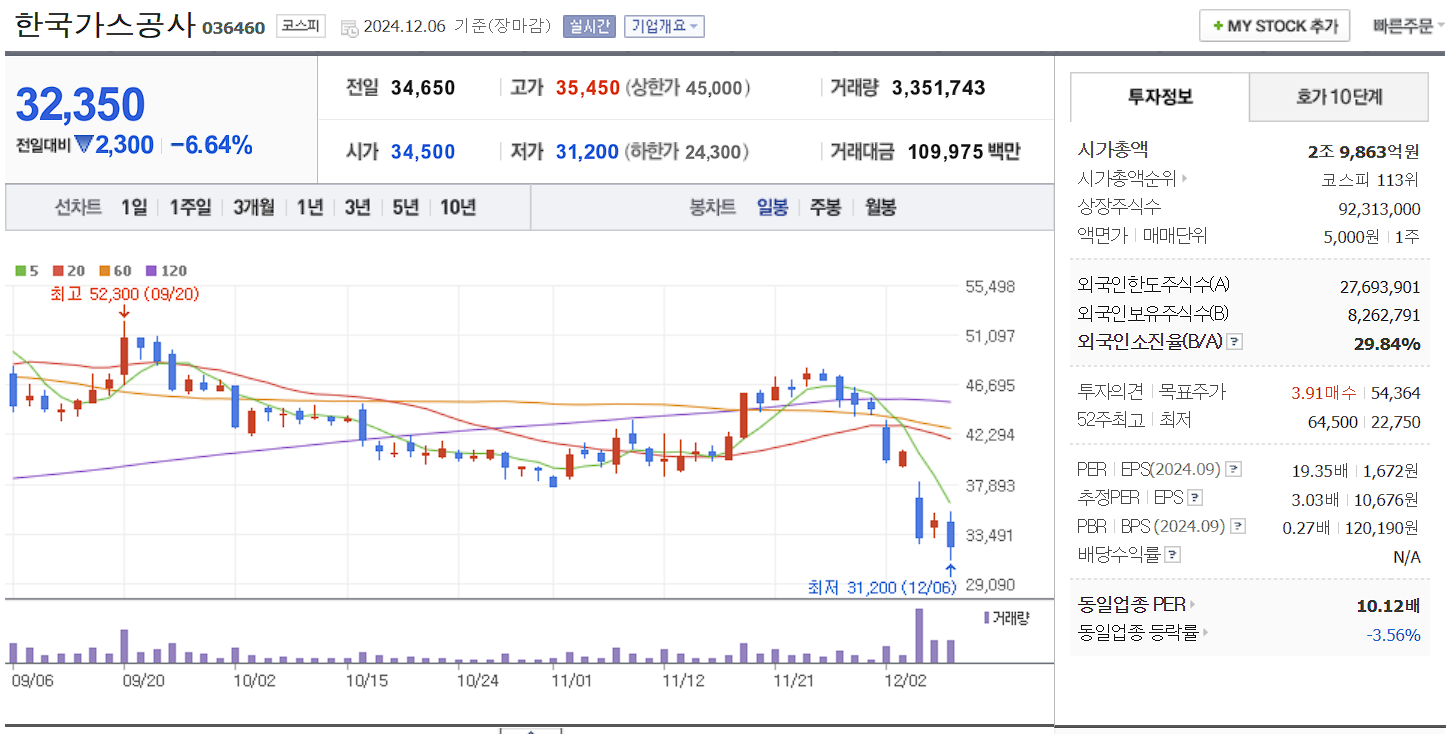Click the help icon next to PBR BPS
The width and height of the screenshot is (1452, 734).
(x=1238, y=526)
